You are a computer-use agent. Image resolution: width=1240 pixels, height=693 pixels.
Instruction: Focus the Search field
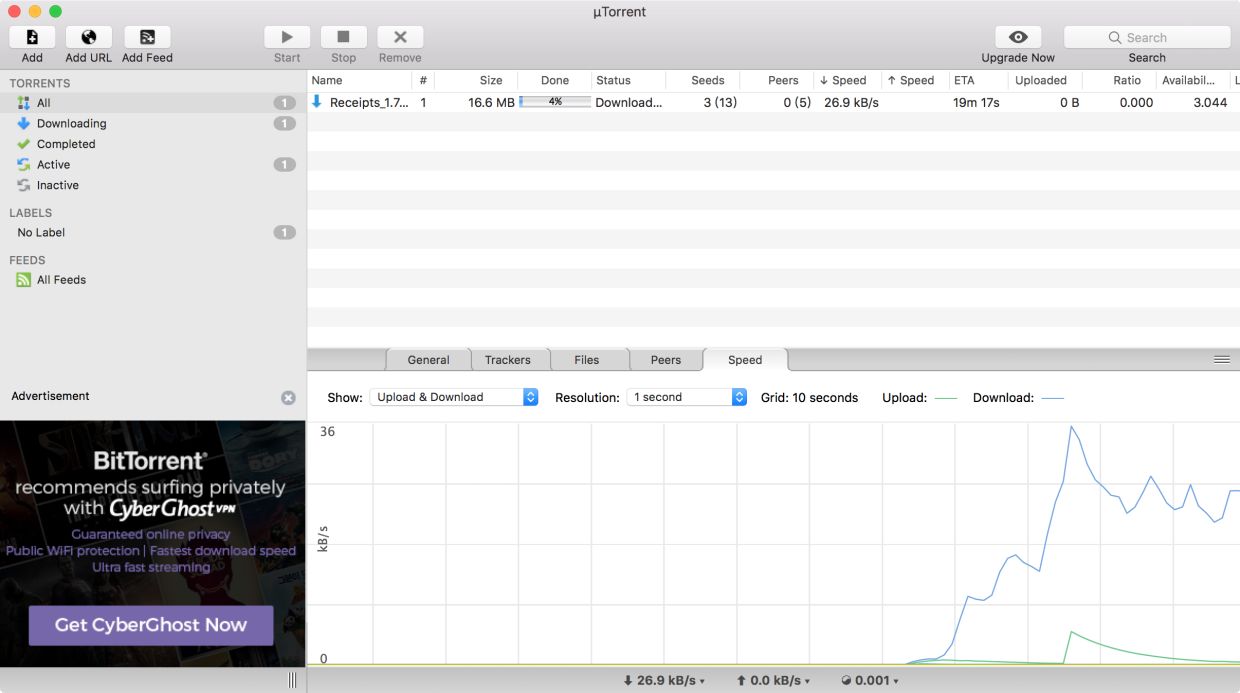(1147, 37)
